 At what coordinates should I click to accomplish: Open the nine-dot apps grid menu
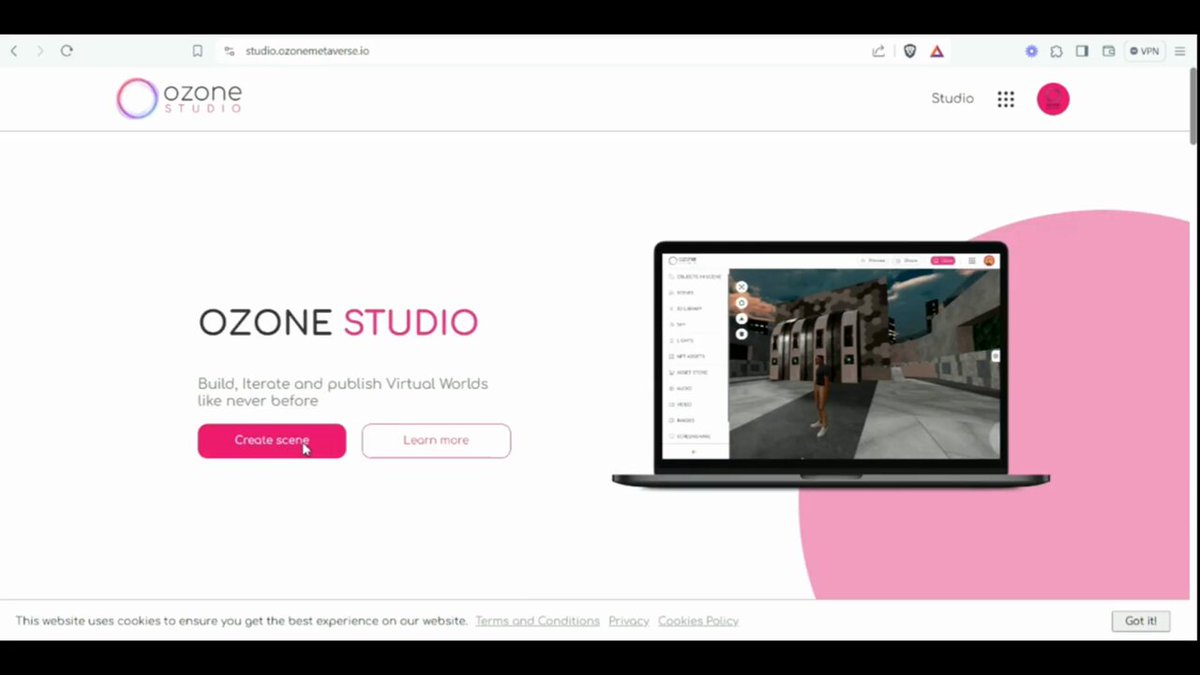click(x=1006, y=99)
